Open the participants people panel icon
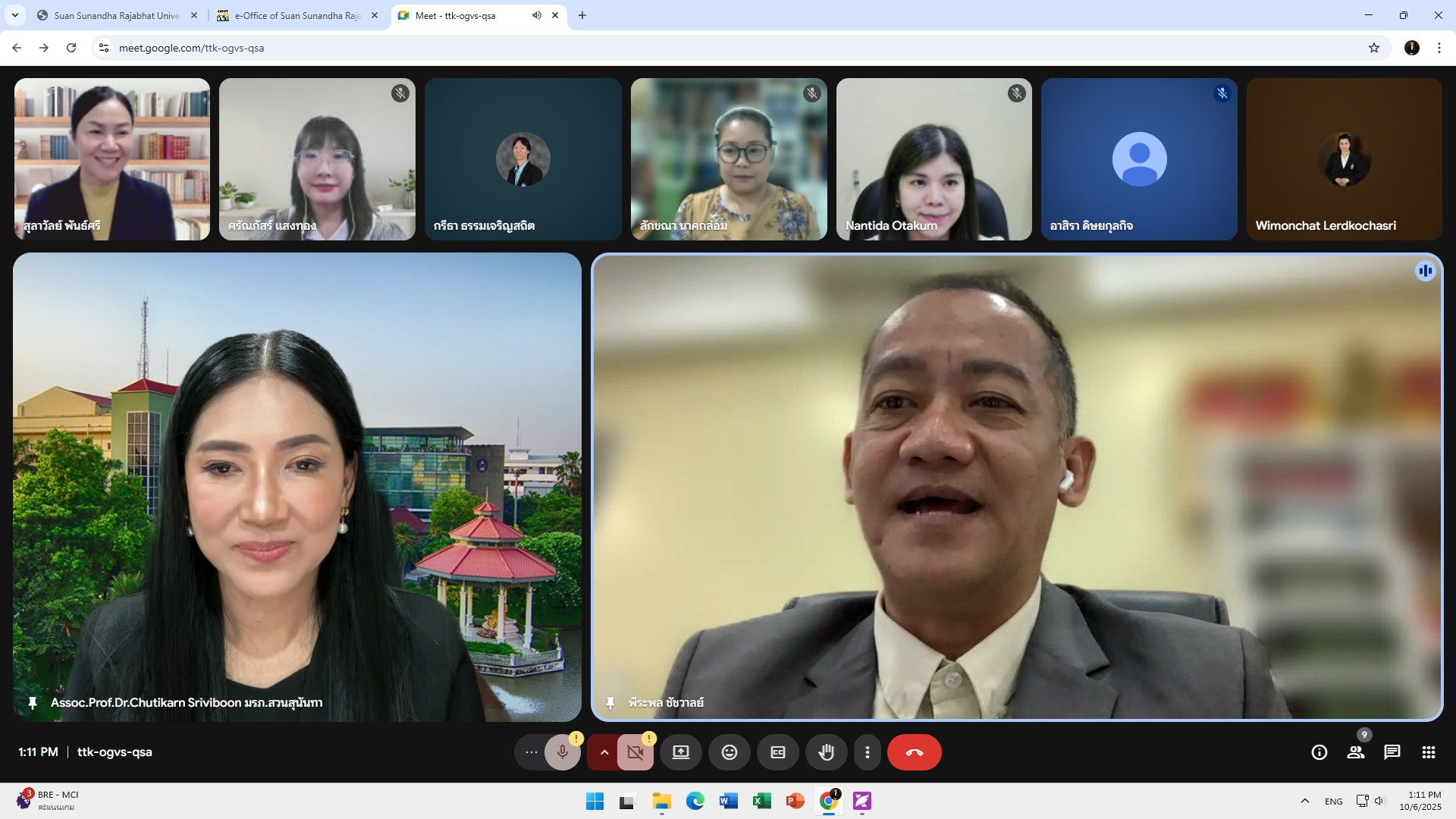The width and height of the screenshot is (1456, 819). pyautogui.click(x=1355, y=752)
